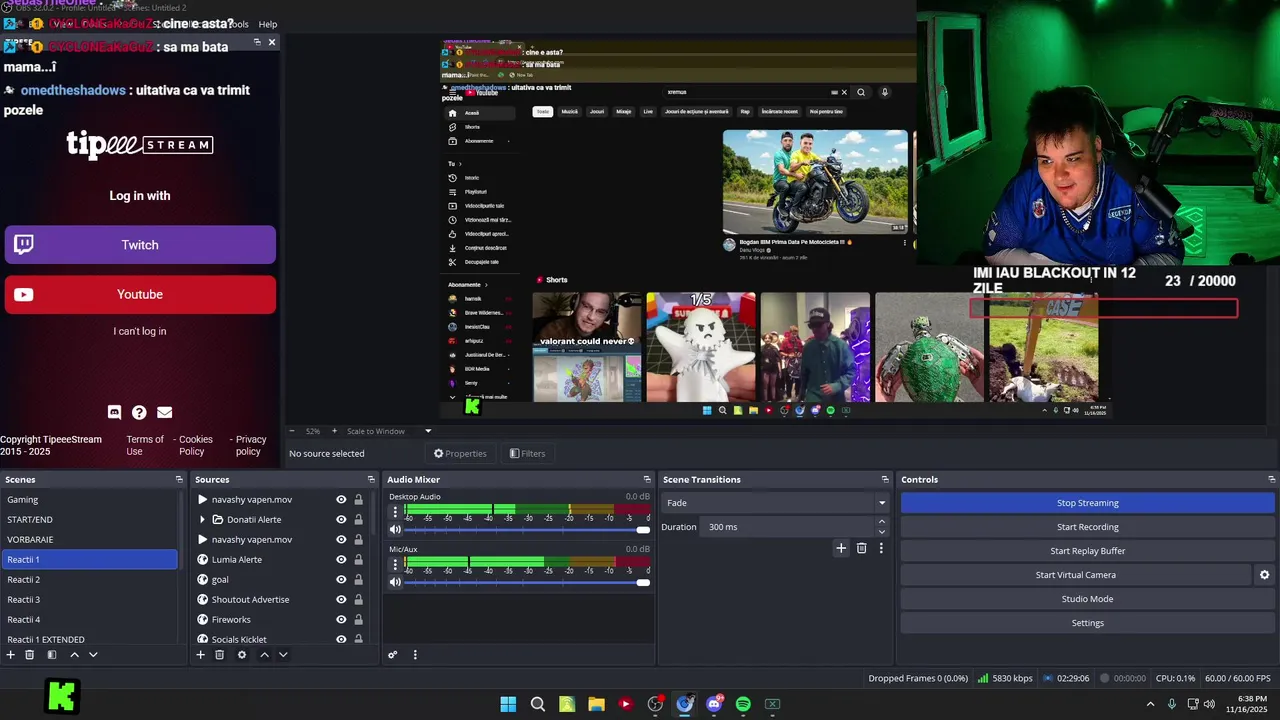Open help question icon in TipeeeStream dock

click(139, 412)
